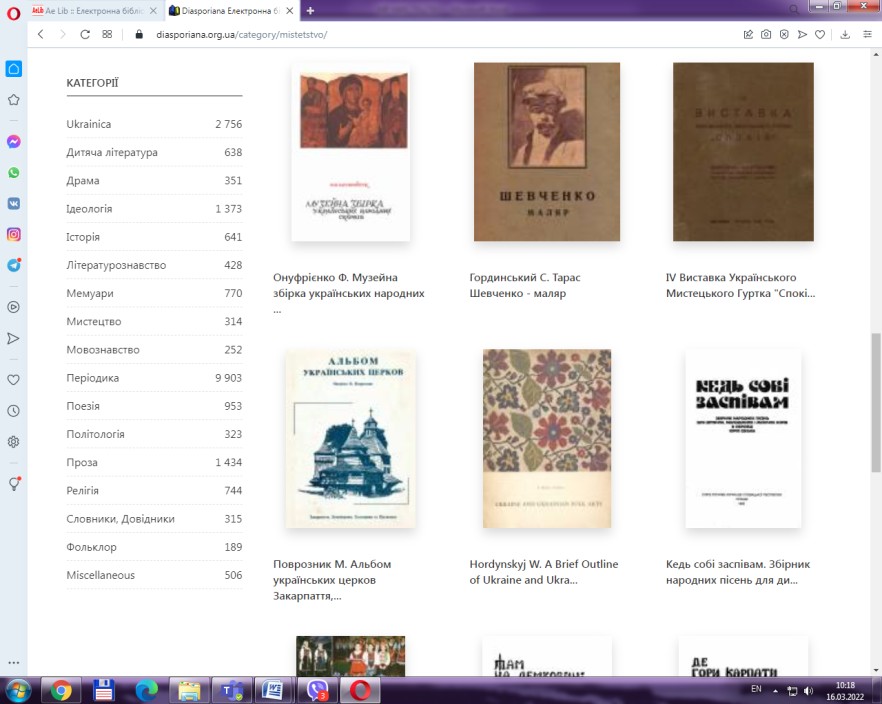Open bookmarks star in sidebar

coord(14,100)
